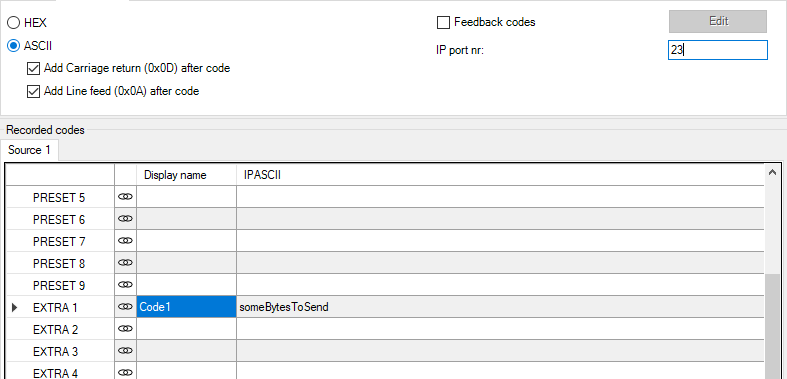Viewport: 787px width, 379px height.
Task: Click the link icon in PRESET 6 row
Action: click(125, 219)
